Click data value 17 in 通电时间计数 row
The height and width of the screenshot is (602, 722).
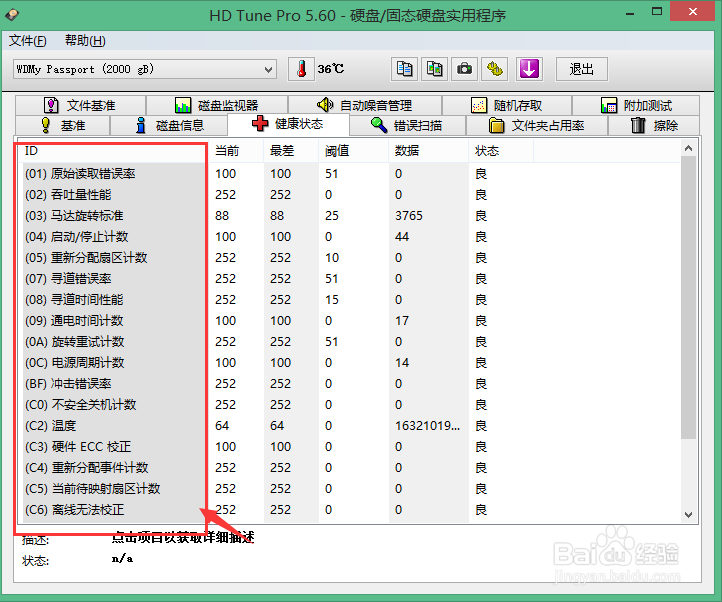tap(402, 321)
